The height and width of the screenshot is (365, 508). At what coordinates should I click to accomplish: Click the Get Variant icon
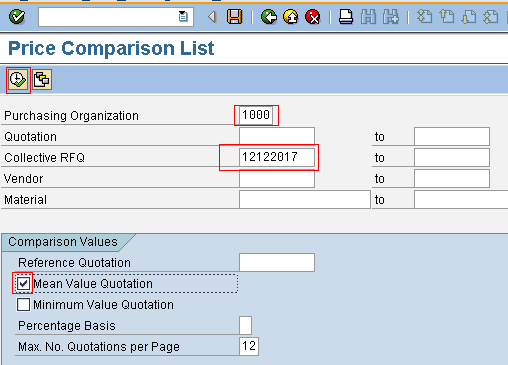pos(42,80)
